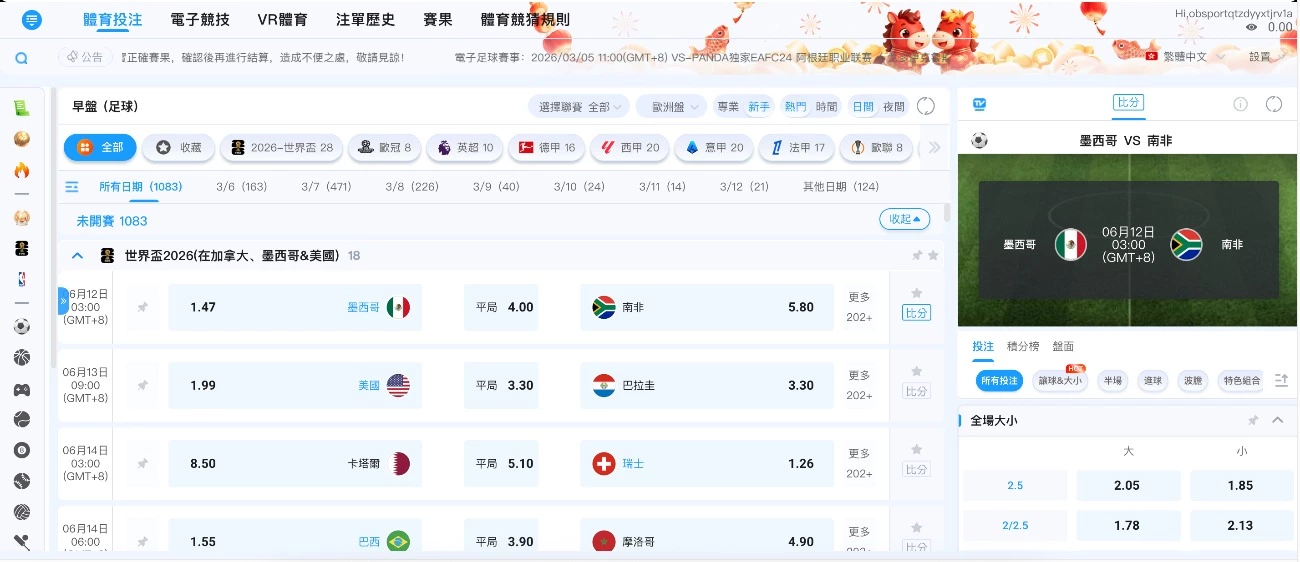
Task: Switch to 夜間 night theme
Action: [x=893, y=107]
